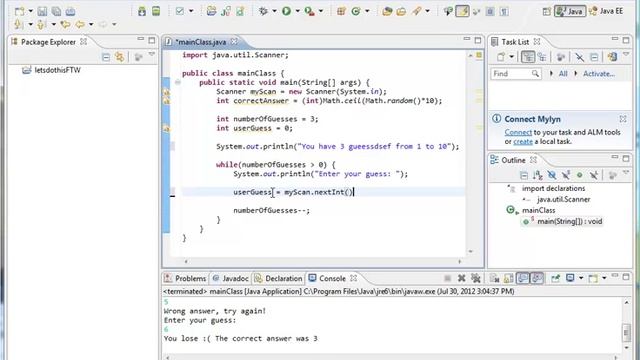This screenshot has width=640, height=360.
Task: Click the Next Annotation icon
Action: point(18,24)
